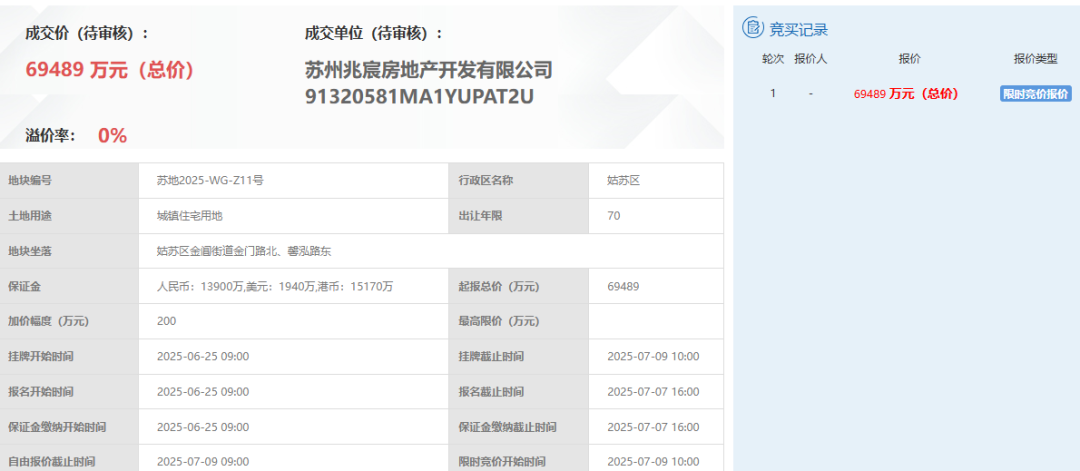1080x471 pixels.
Task: Click the 限时竞价报价 badge in round 1
Action: pos(1036,94)
